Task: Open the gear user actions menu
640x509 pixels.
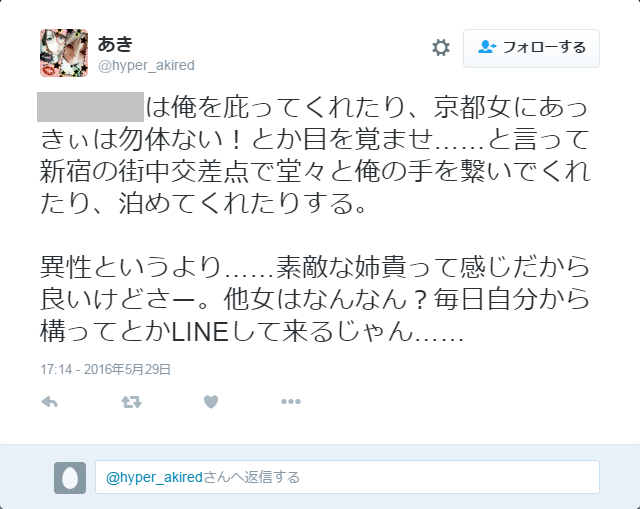Action: click(441, 48)
